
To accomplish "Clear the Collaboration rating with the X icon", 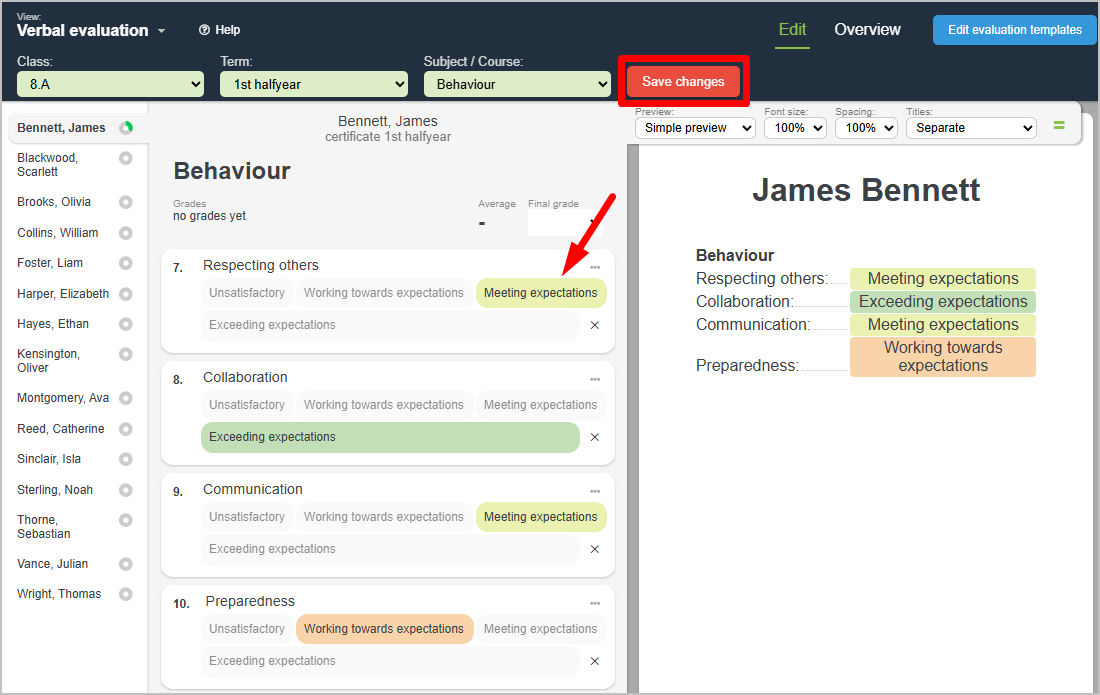I will [x=595, y=437].
